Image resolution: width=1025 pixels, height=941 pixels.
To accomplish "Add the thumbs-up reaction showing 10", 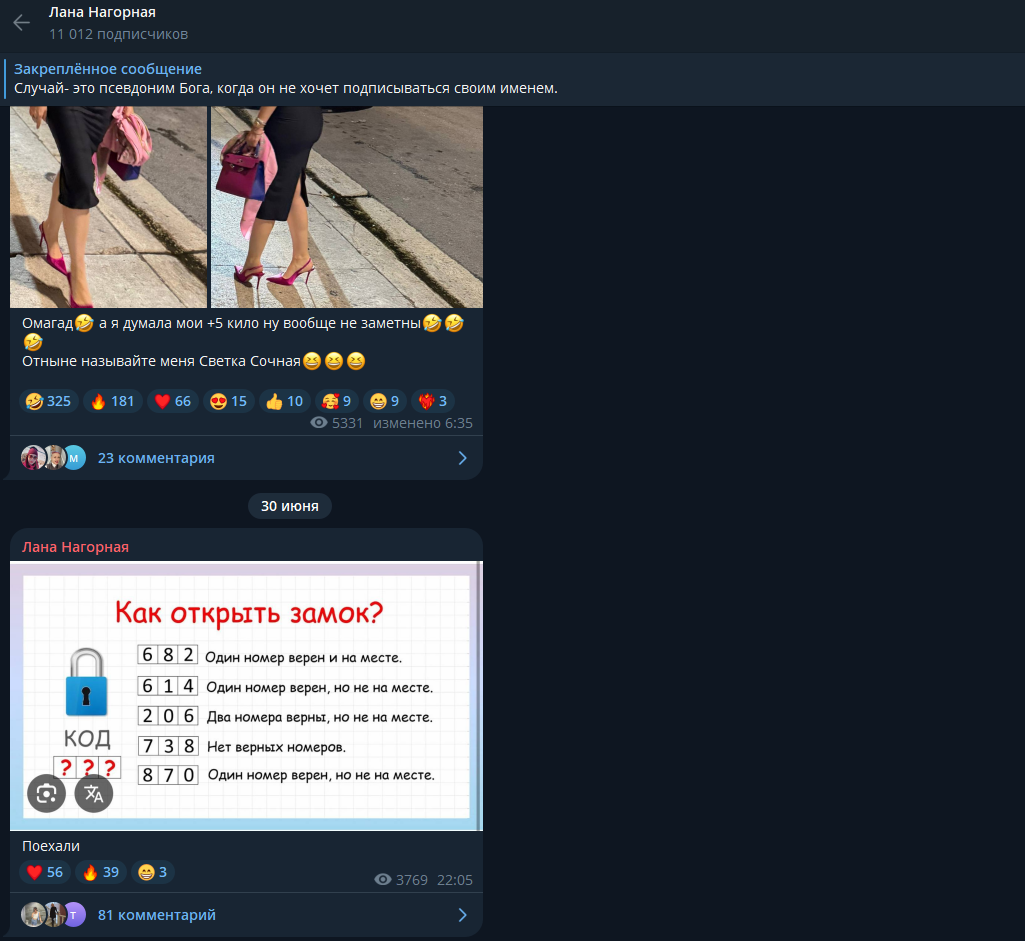I will click(284, 401).
